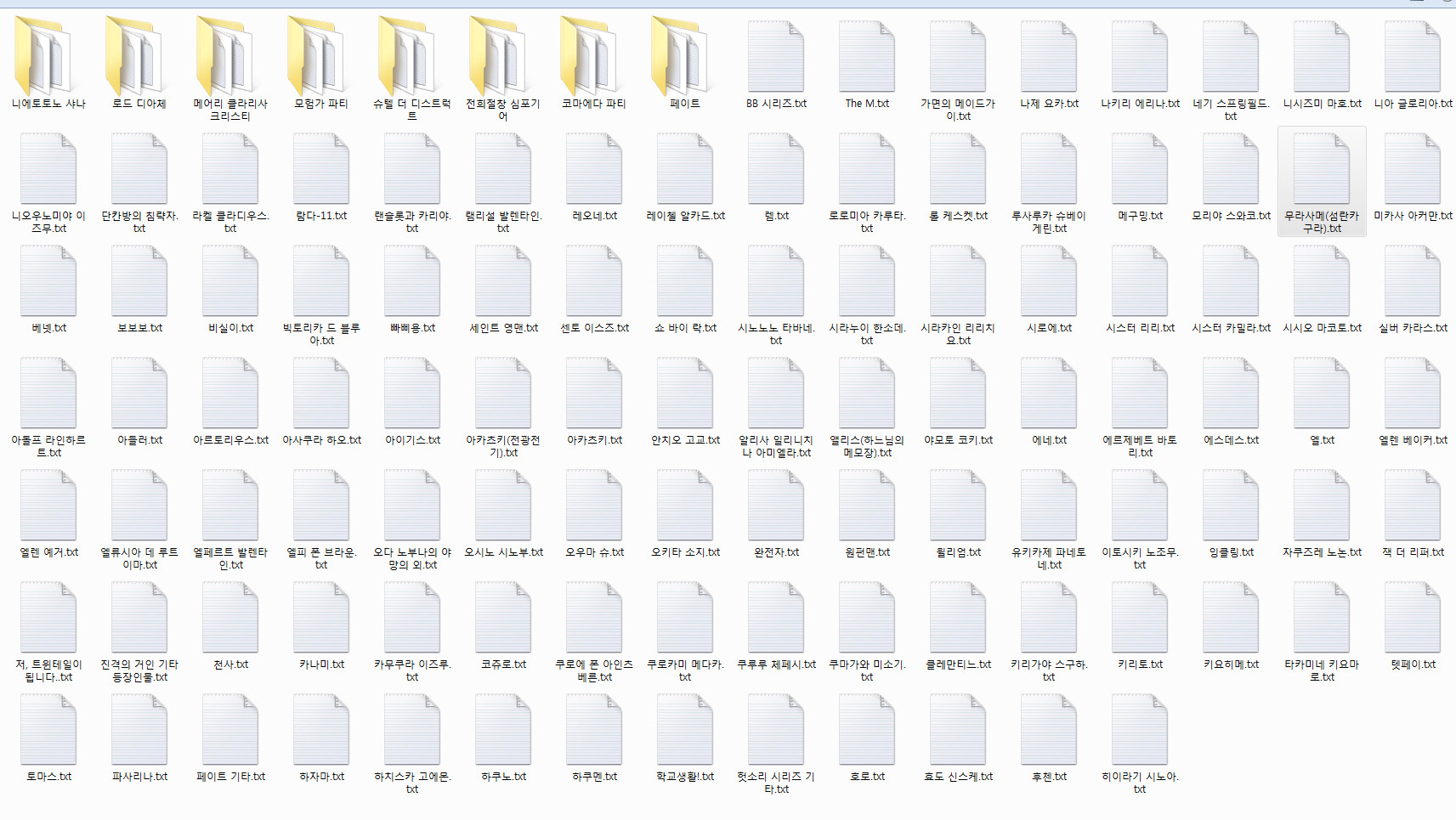Select the 원펀맨.txt file
1456x820 pixels.
pos(867,508)
